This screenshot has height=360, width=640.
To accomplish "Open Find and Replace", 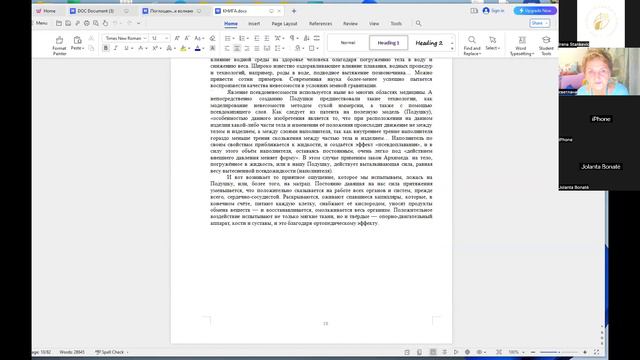I will tap(472, 45).
